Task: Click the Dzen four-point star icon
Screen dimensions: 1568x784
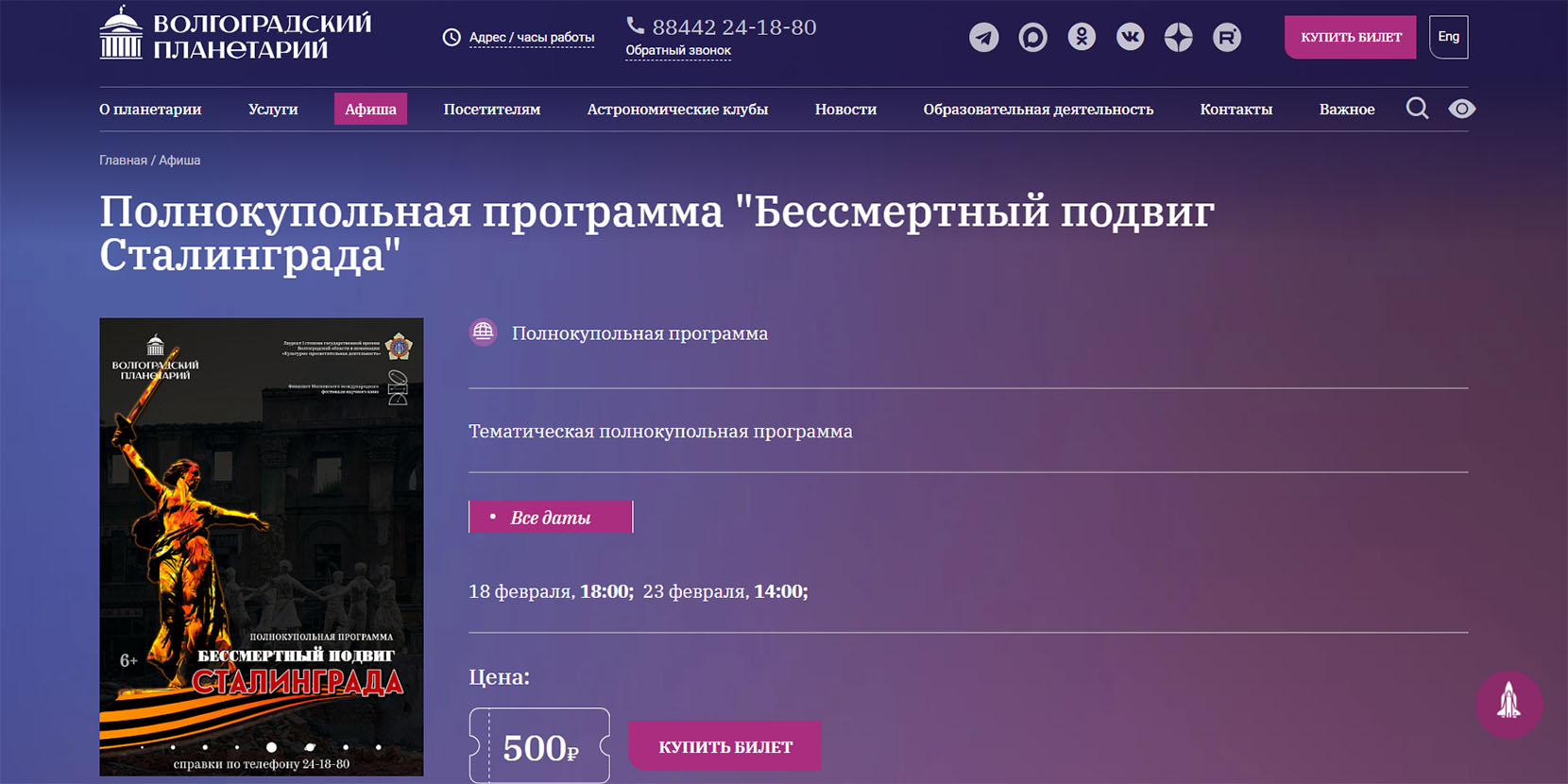Action: coord(1178,38)
